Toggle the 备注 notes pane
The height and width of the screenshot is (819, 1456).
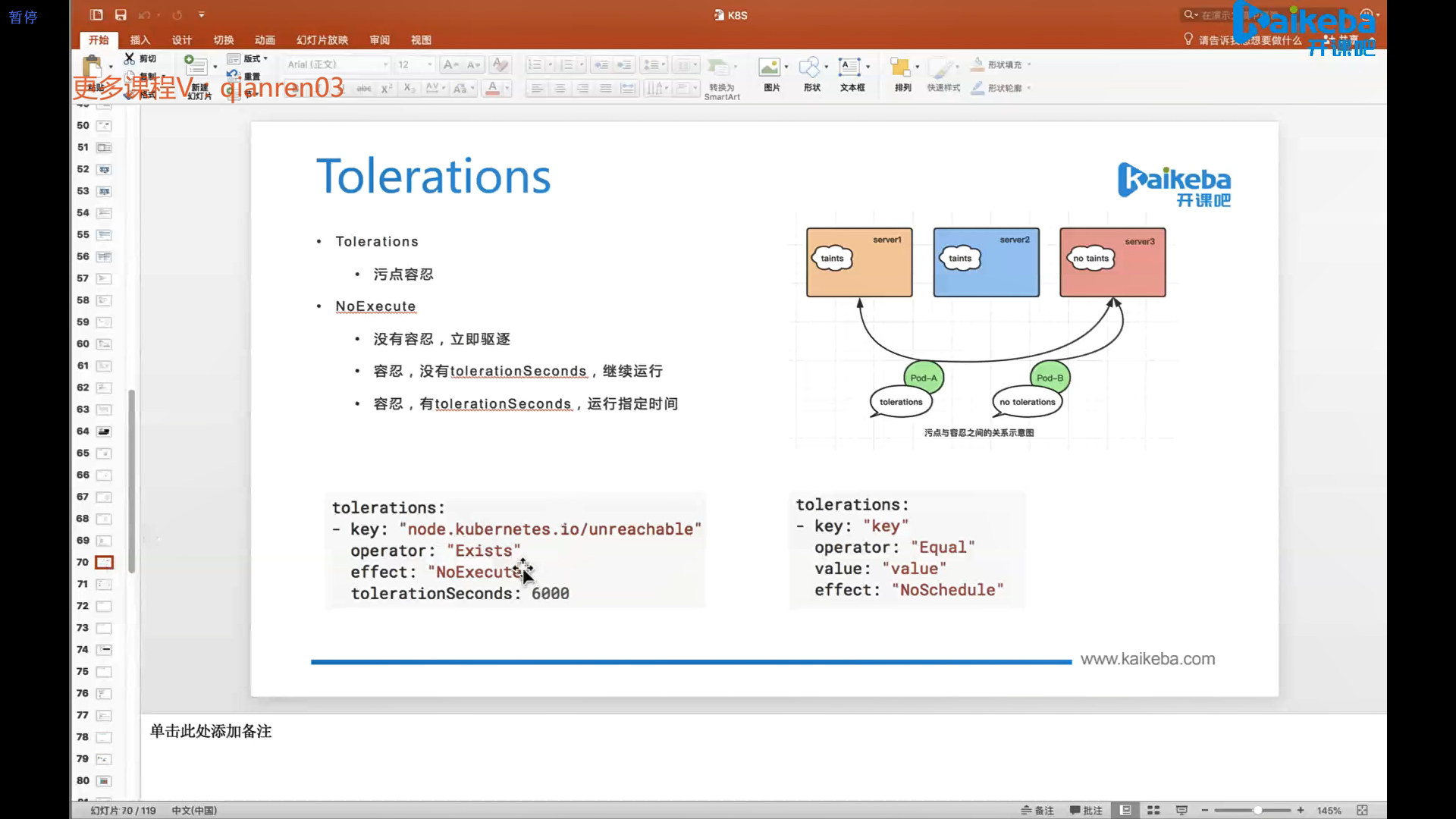pos(1037,810)
